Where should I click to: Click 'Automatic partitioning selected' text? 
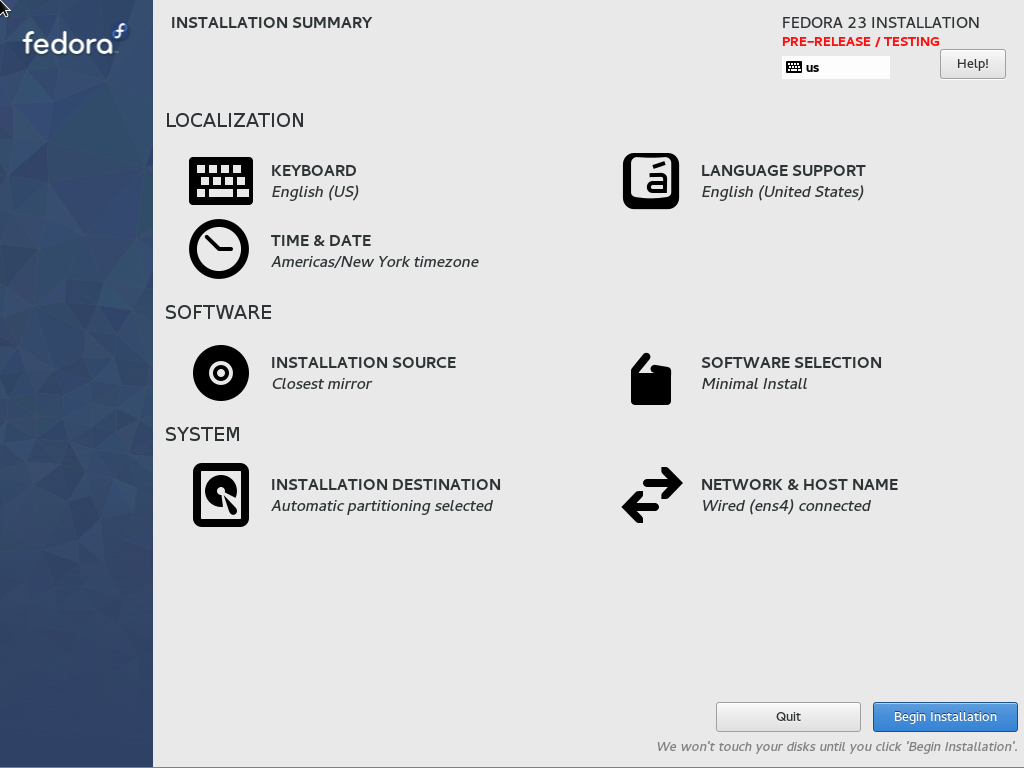click(x=382, y=506)
